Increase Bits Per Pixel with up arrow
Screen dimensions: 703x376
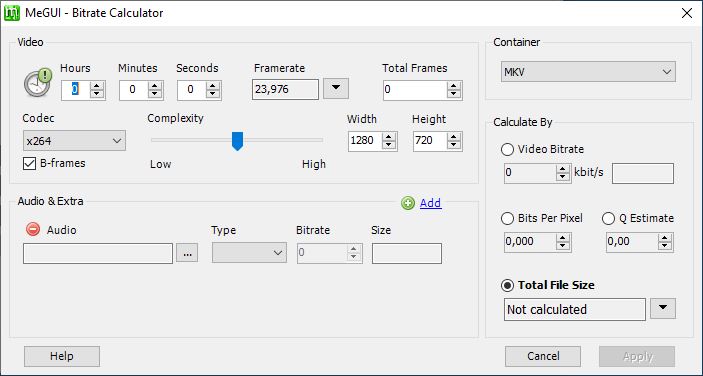point(563,238)
